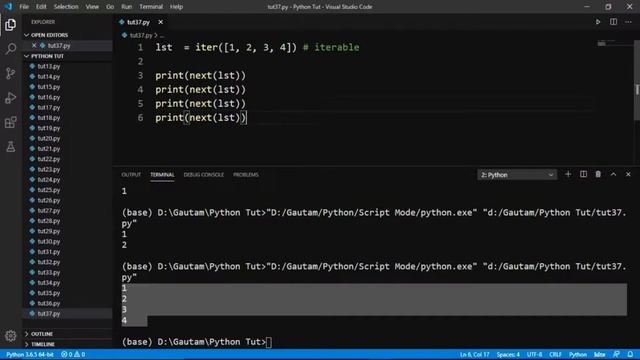Open tut13.py in the explorer
The image size is (640, 360).
coord(49,66)
